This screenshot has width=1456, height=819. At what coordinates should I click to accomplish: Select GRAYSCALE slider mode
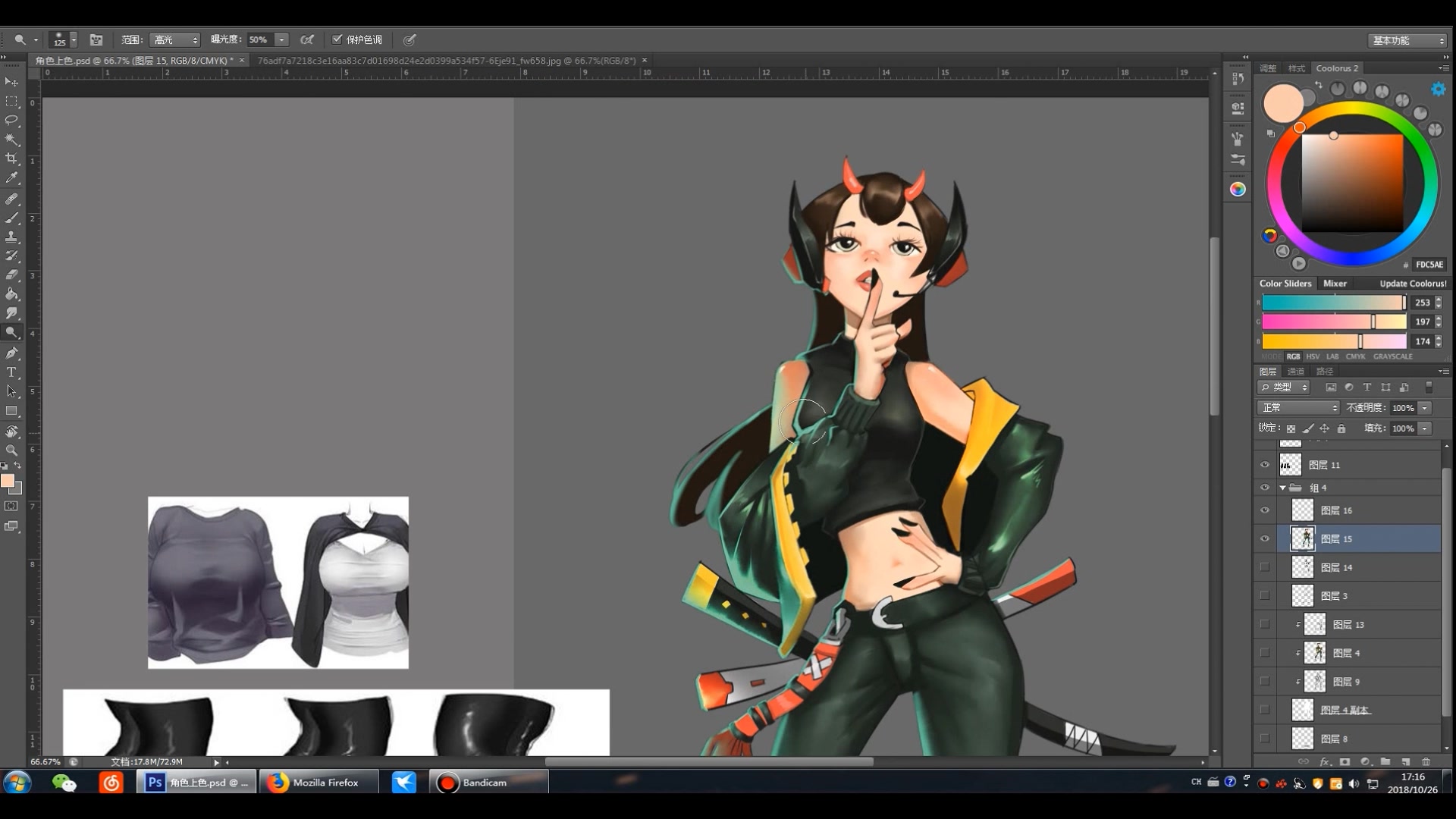[1392, 356]
